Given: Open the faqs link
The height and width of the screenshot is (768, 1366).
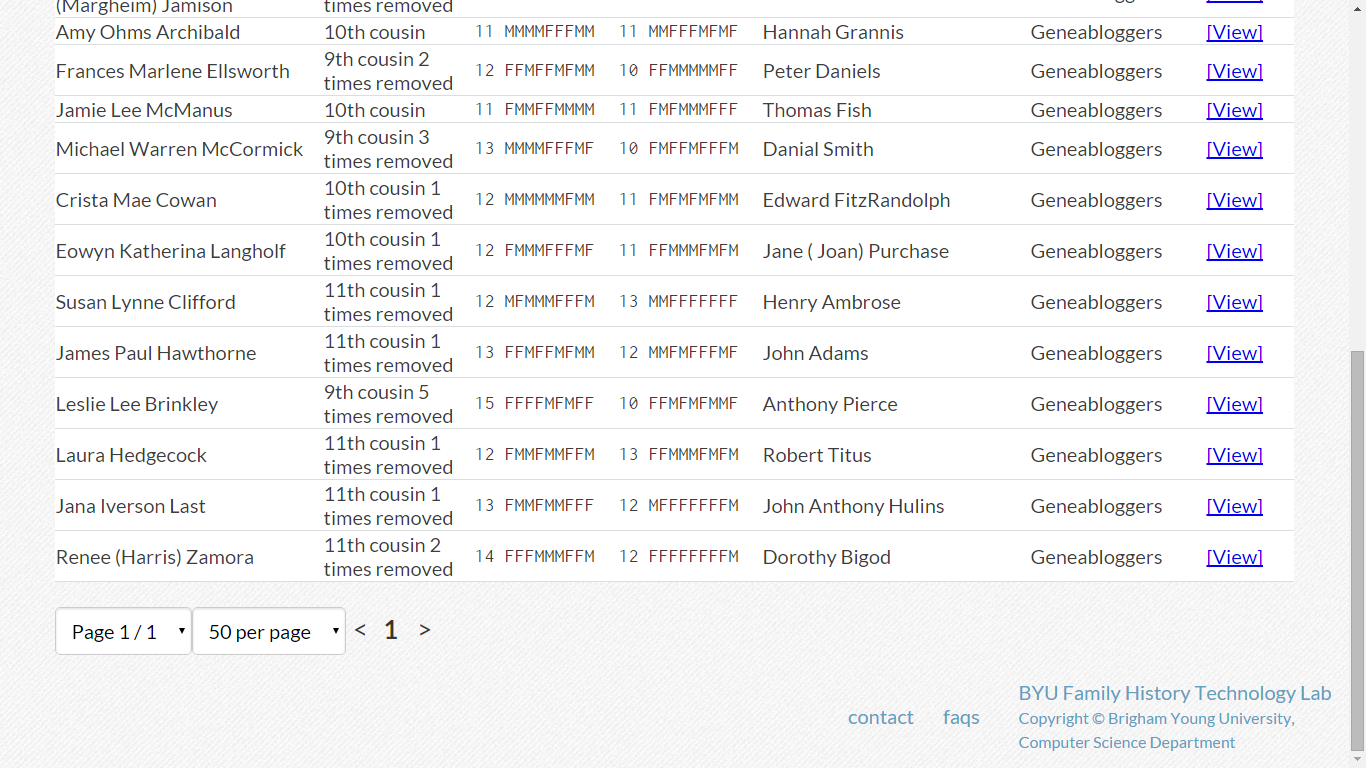Looking at the screenshot, I should [960, 716].
